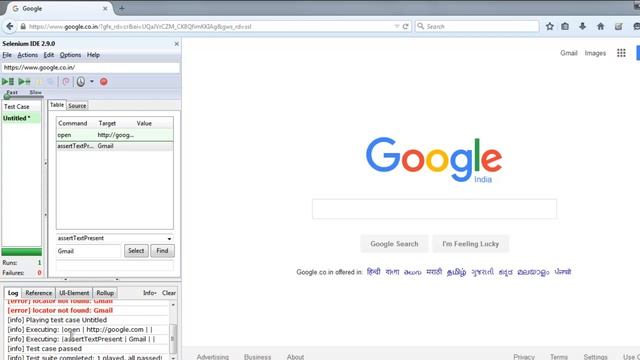Switch to the Table tab
The image size is (640, 360).
tap(57, 105)
